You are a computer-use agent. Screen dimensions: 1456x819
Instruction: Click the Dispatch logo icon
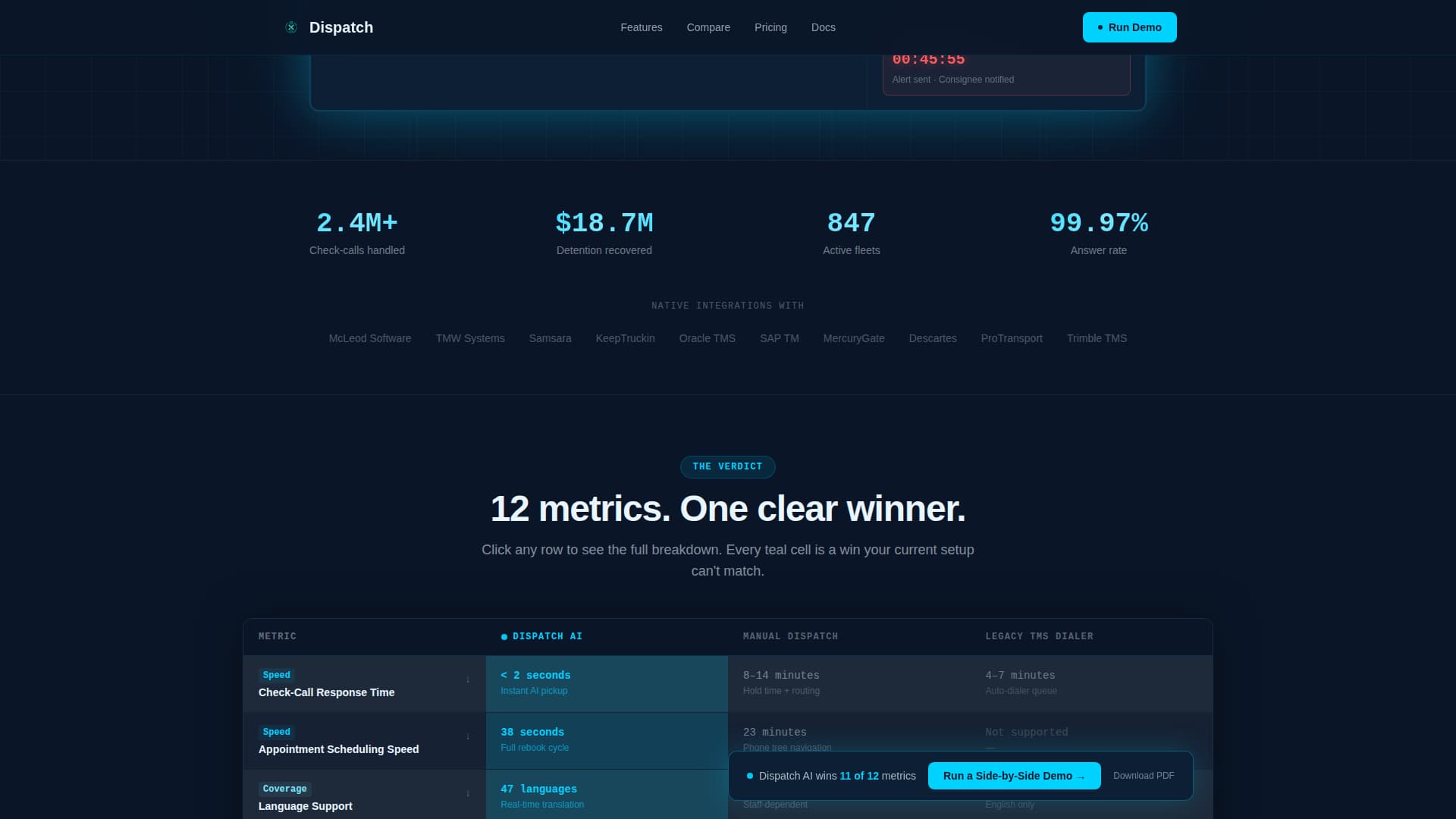point(291,27)
